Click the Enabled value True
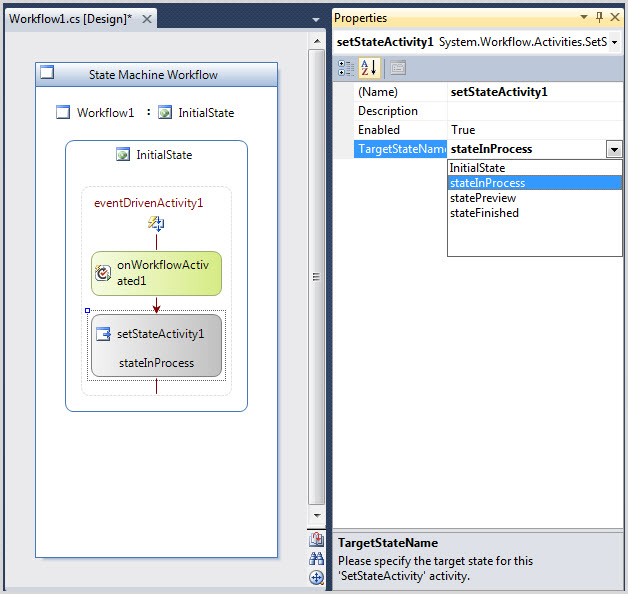628x594 pixels. 535,130
